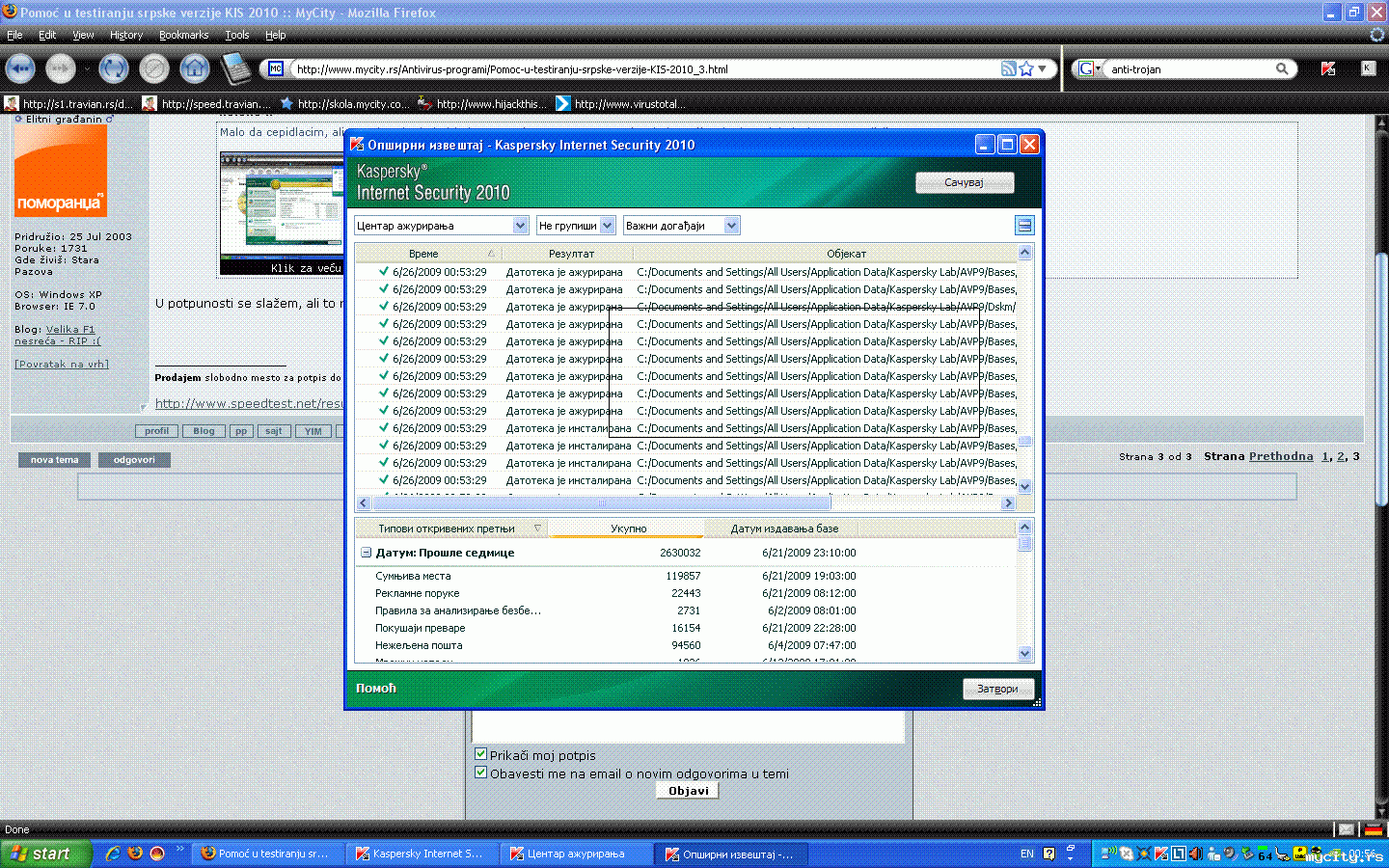The height and width of the screenshot is (868, 1389).
Task: Go back using Firefox back arrow
Action: 20,68
